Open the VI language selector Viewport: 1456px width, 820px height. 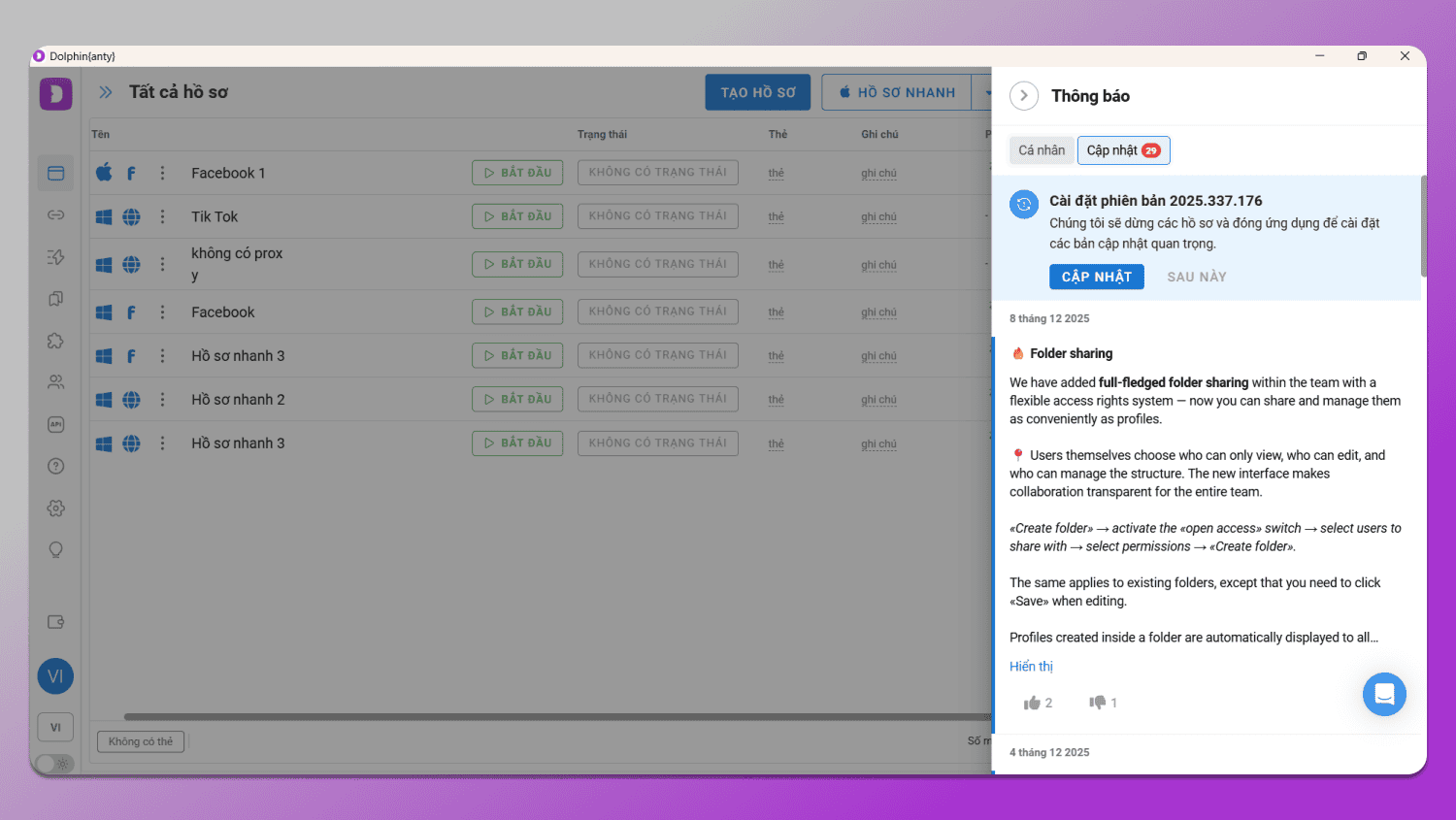pos(55,727)
